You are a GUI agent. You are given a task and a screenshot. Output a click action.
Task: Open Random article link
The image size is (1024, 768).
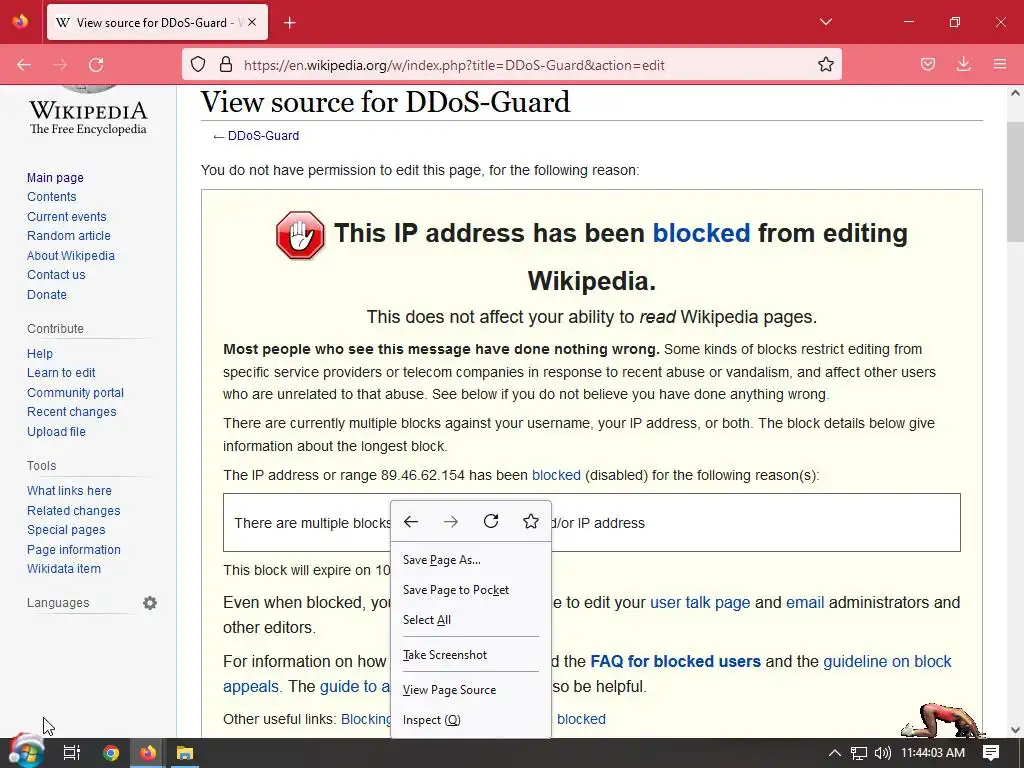[x=69, y=236]
